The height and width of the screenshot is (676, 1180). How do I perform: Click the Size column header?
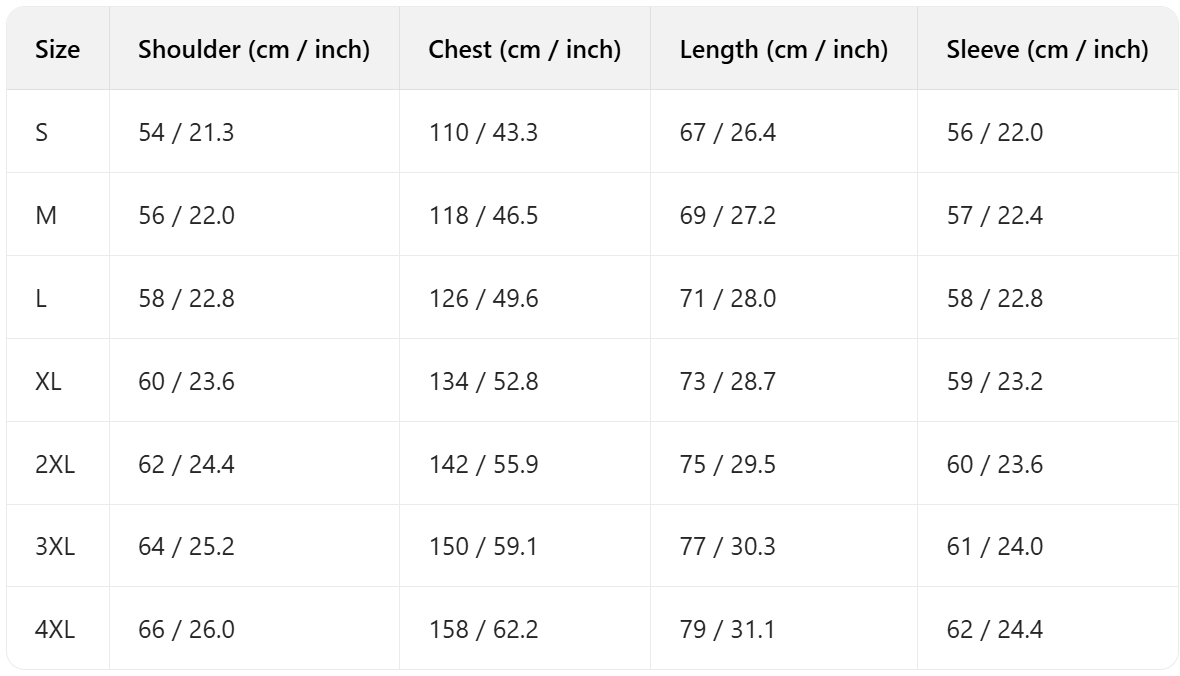click(x=57, y=49)
